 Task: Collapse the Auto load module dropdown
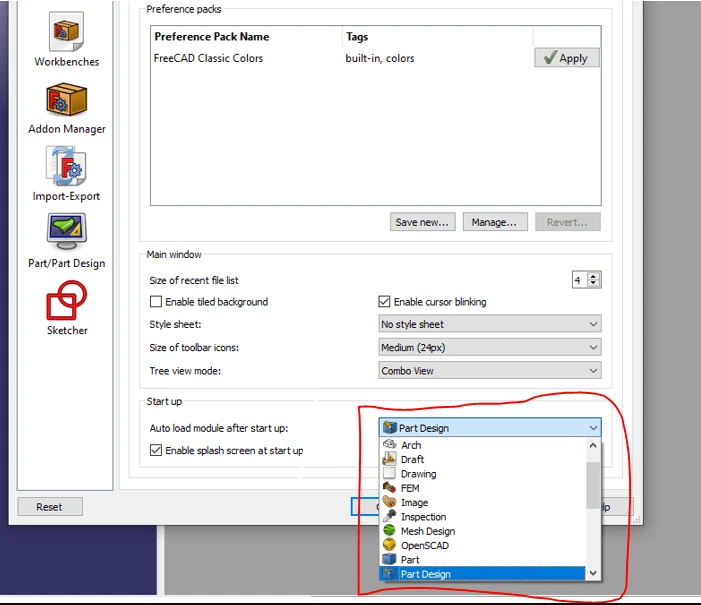tap(490, 428)
